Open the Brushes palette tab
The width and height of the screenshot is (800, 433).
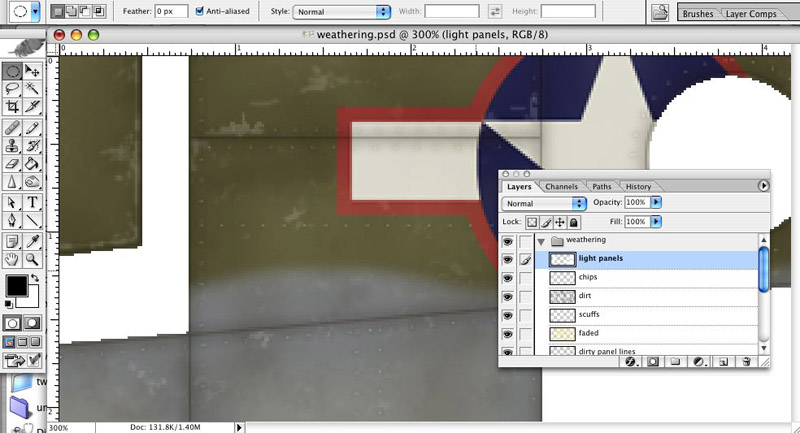[697, 14]
